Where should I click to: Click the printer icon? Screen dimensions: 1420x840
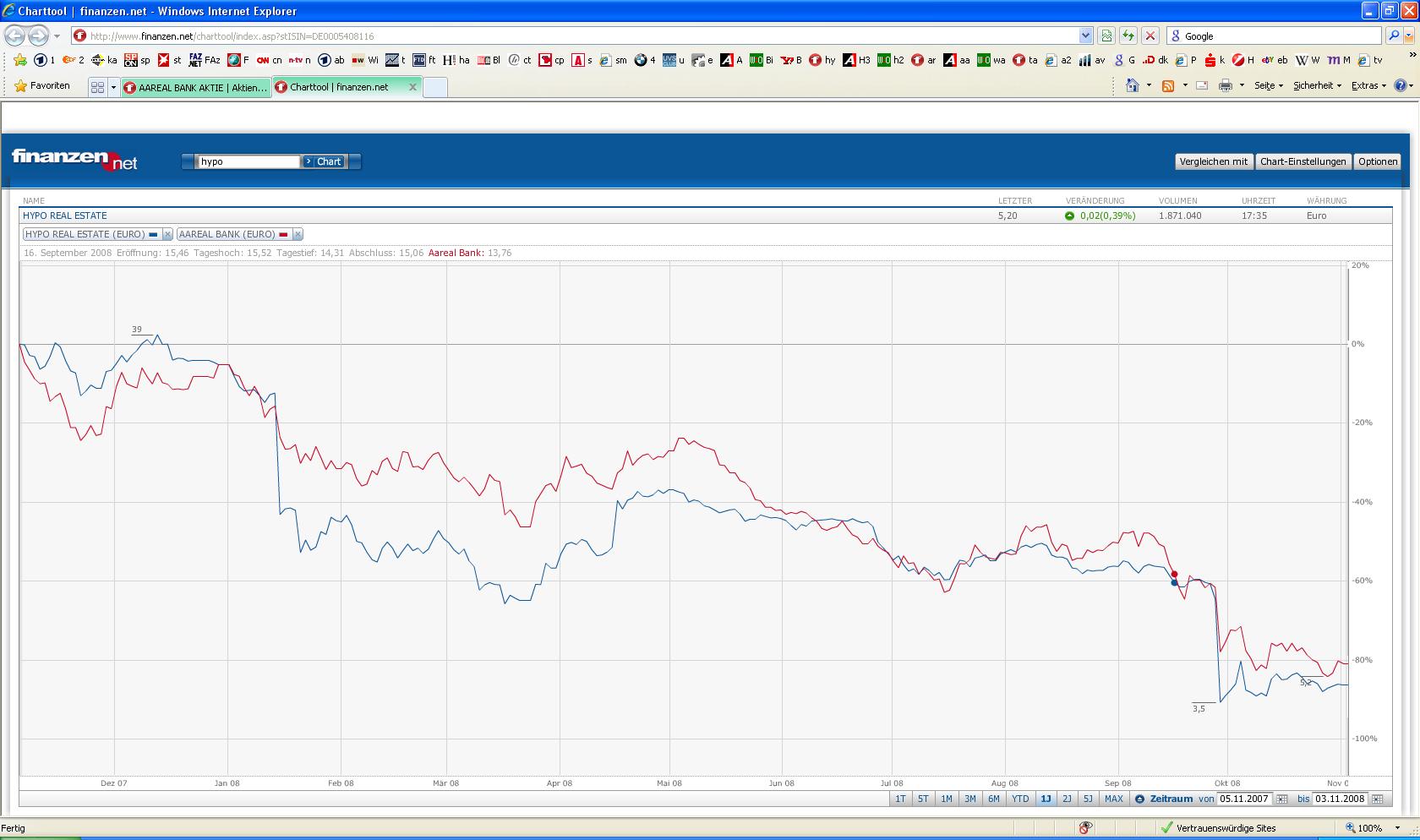(x=1225, y=86)
